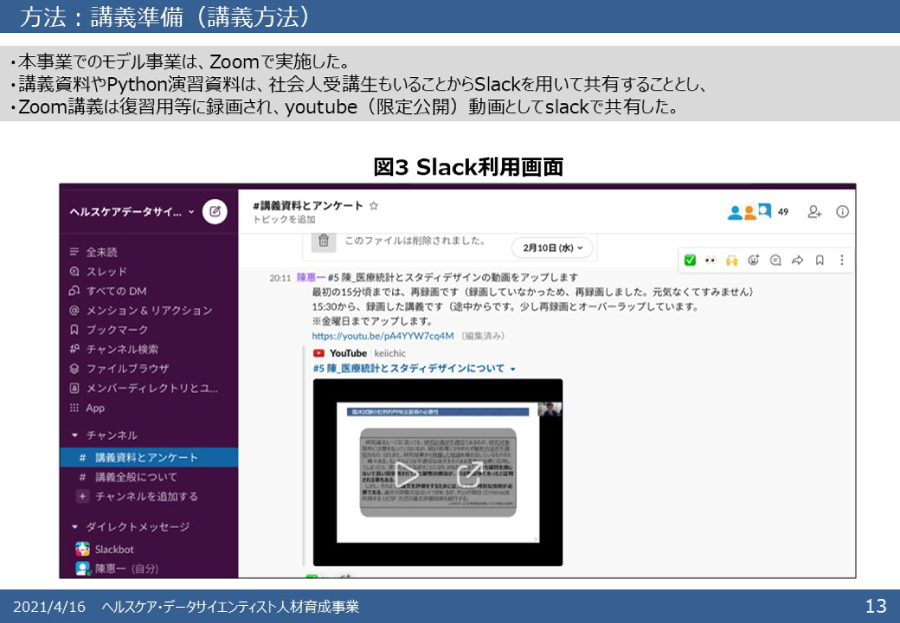
Task: Star the #講義資料とアンケート channel
Action: tap(374, 206)
